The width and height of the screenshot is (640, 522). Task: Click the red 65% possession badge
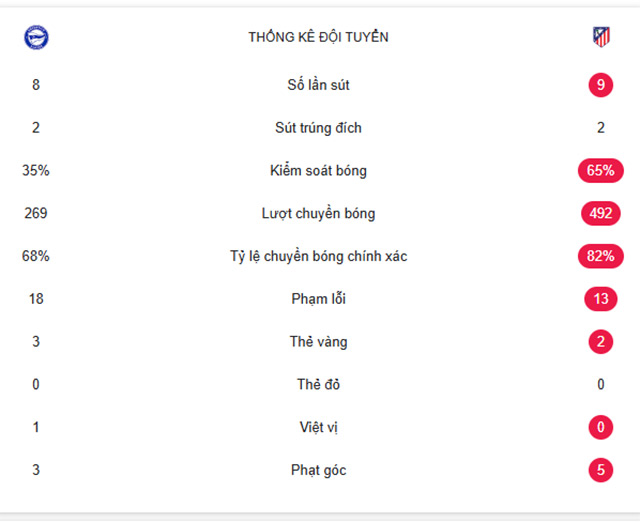point(600,171)
